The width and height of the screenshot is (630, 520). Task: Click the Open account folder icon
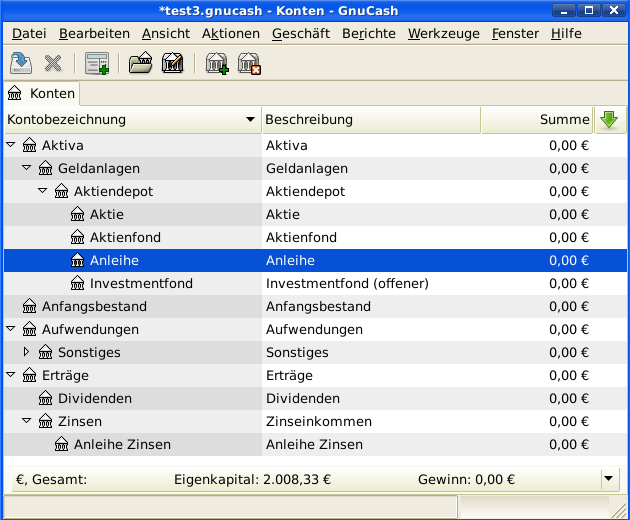point(141,64)
